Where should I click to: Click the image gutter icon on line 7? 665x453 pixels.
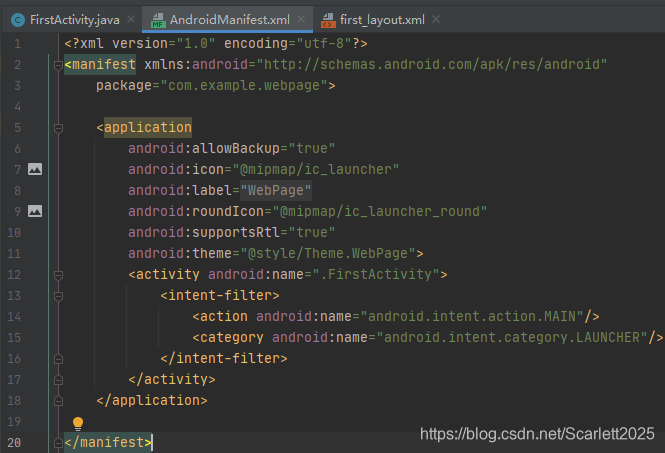(x=35, y=169)
